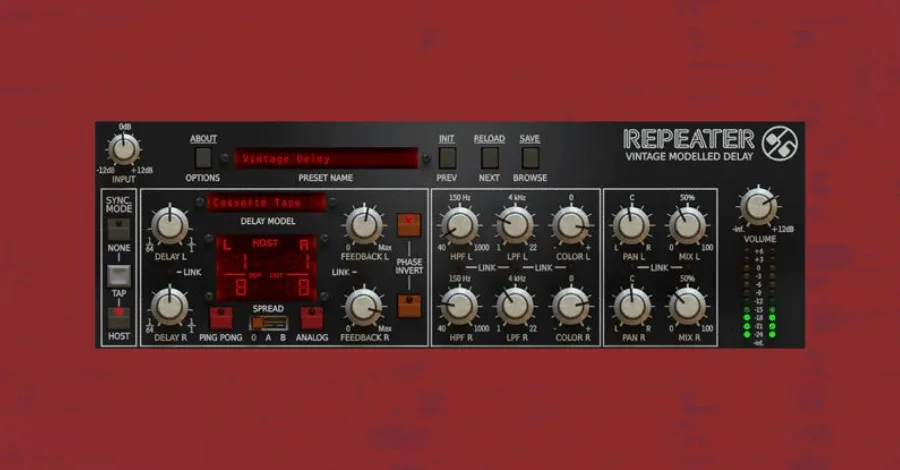Click the BROWSE label text
The width and height of the screenshot is (900, 470).
tap(530, 178)
